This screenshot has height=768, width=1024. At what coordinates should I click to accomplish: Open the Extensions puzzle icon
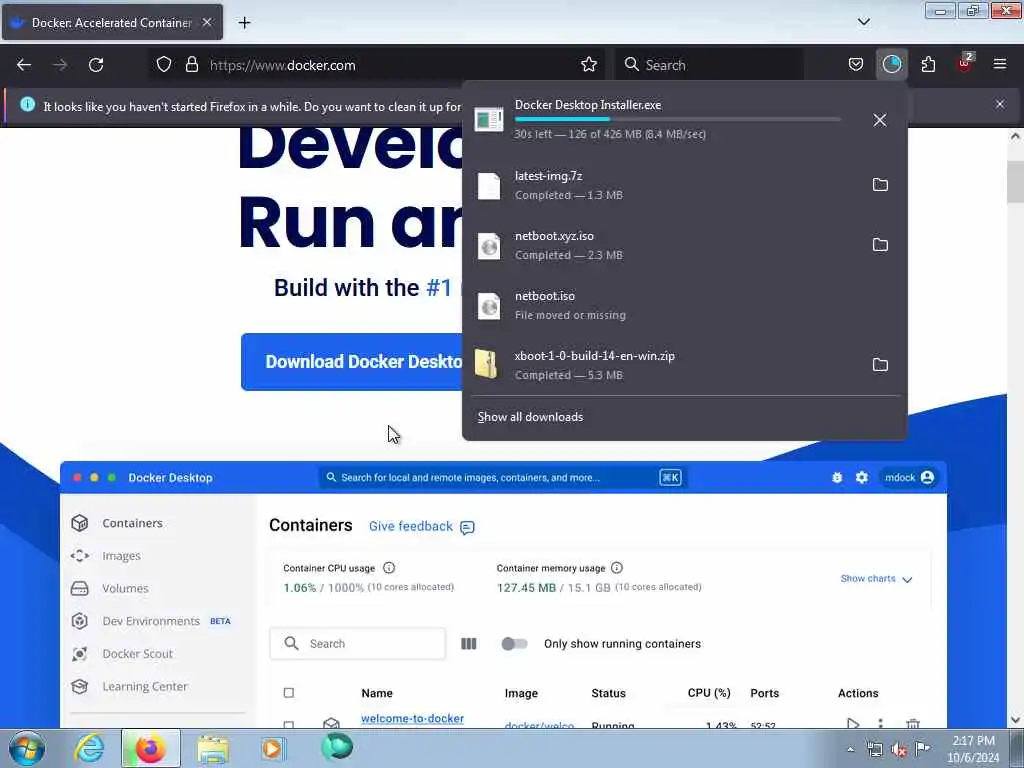click(928, 65)
